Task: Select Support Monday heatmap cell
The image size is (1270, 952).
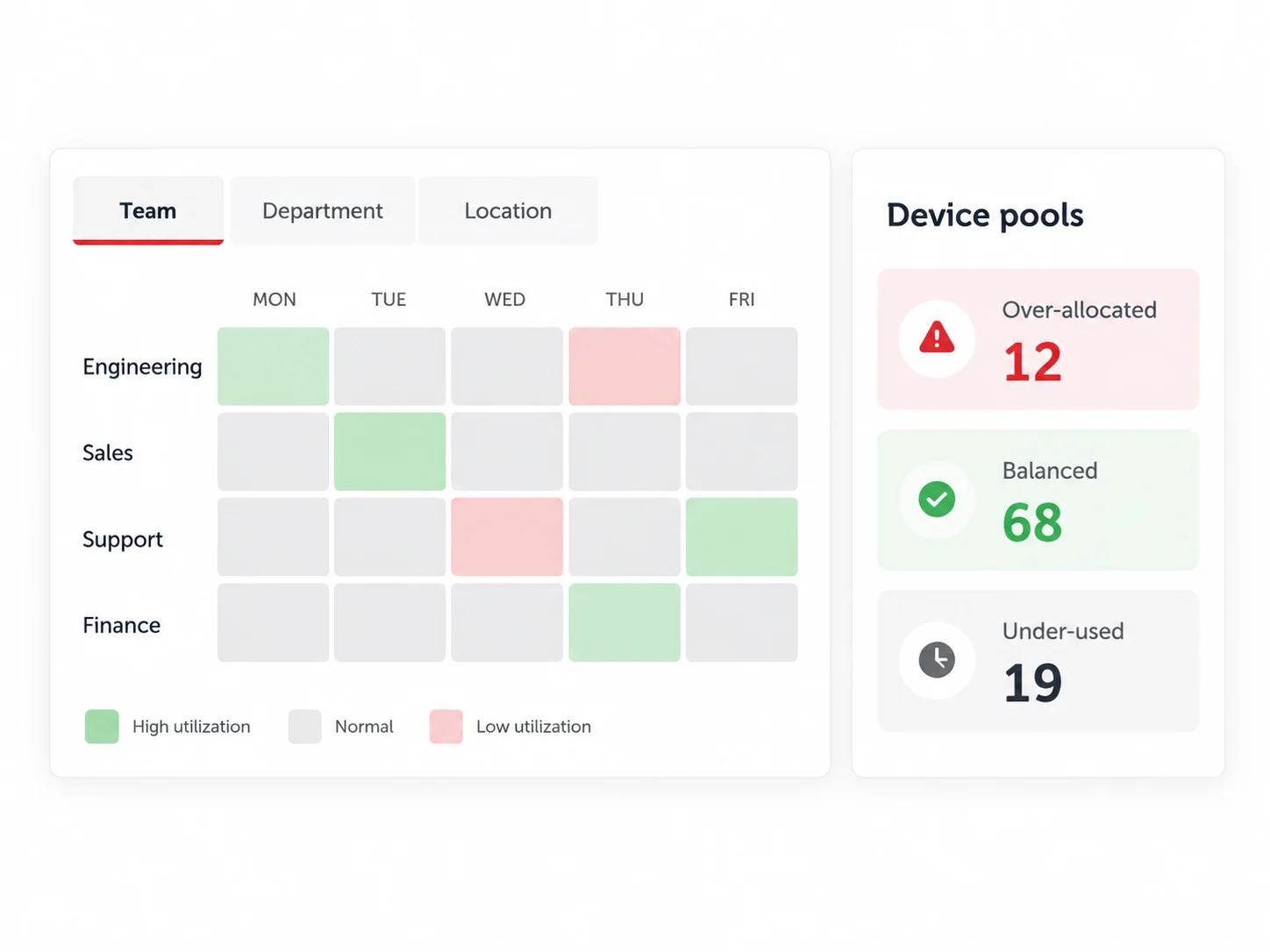Action: 273,536
